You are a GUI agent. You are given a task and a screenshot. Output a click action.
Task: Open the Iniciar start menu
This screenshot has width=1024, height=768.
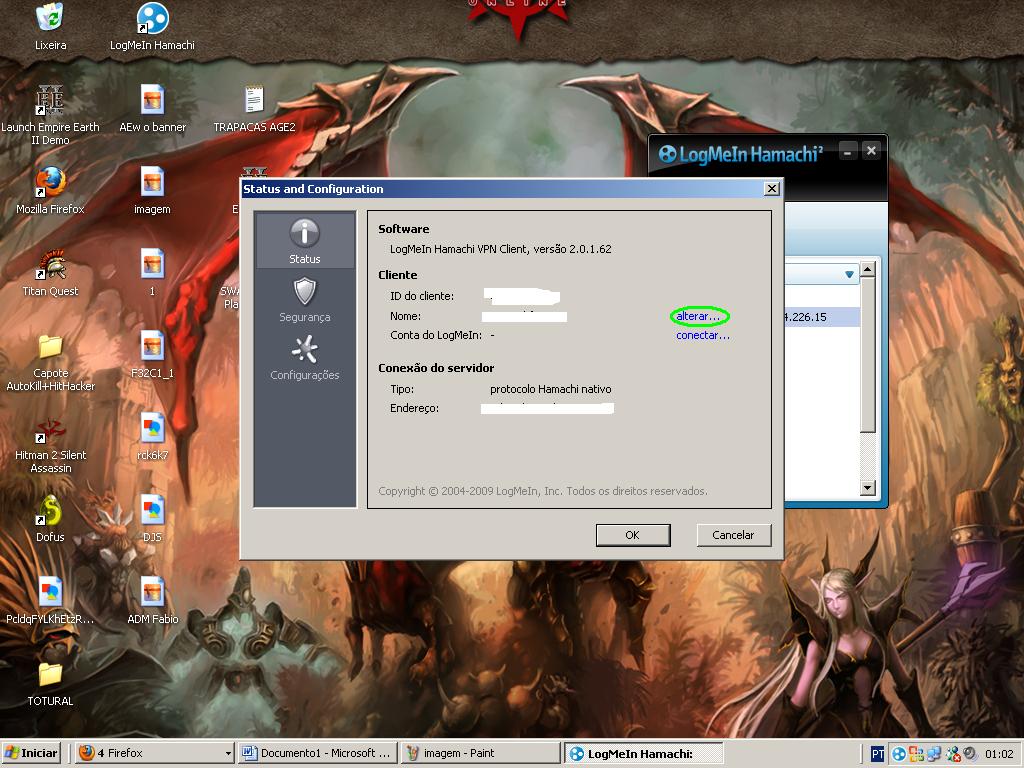click(x=31, y=753)
